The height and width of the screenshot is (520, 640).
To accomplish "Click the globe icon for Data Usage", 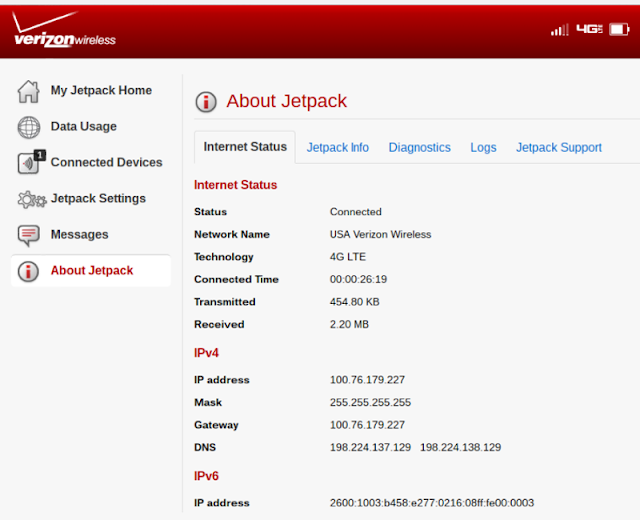I will [29, 127].
